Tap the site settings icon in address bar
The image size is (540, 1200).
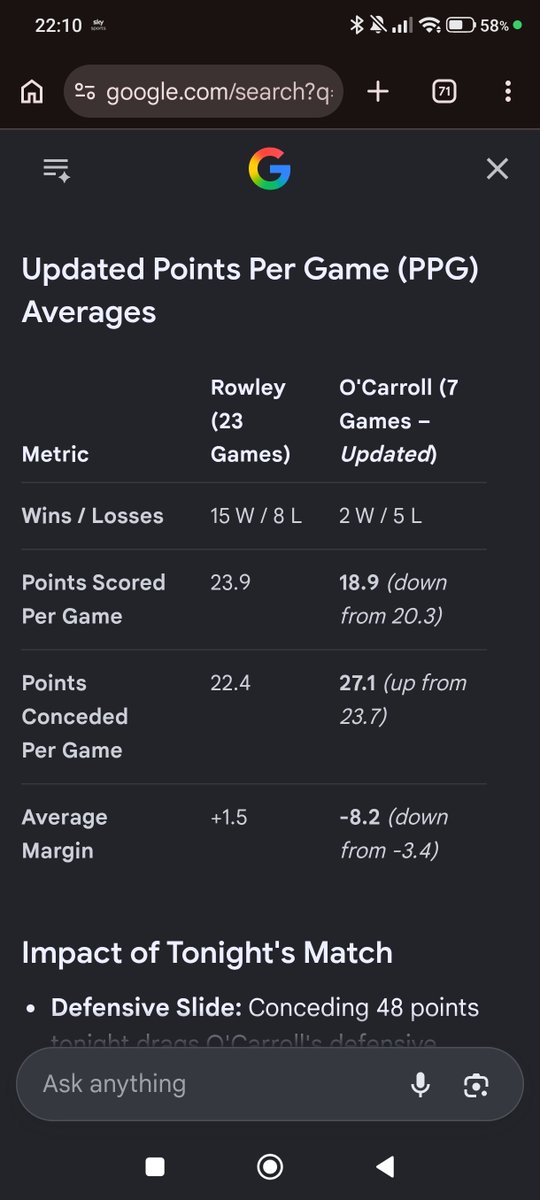[x=85, y=92]
